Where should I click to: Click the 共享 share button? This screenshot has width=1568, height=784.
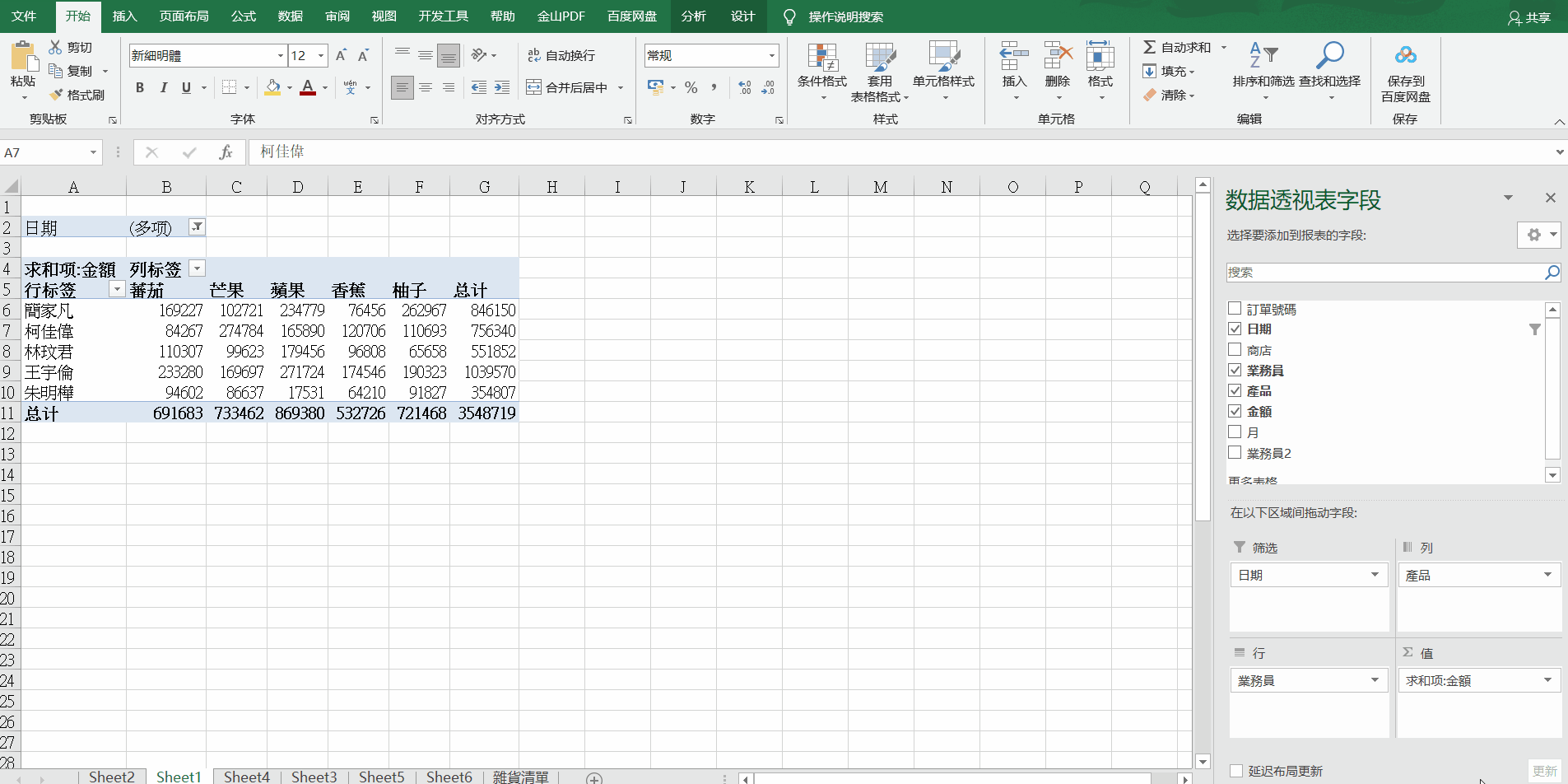click(1528, 17)
